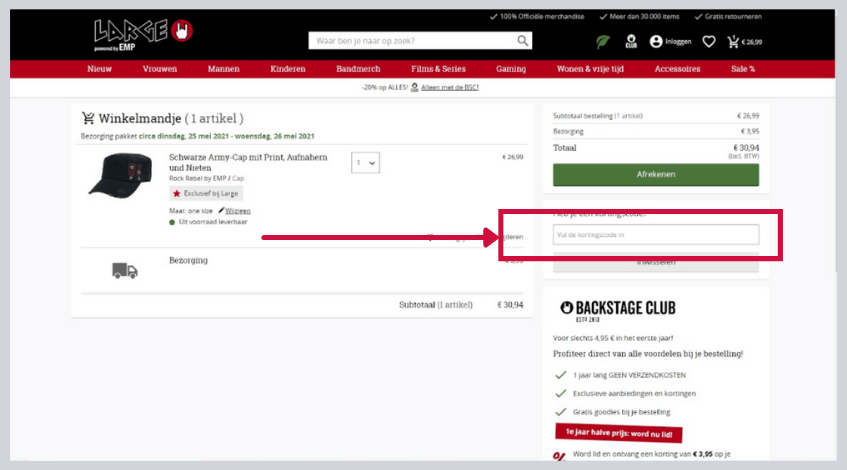Click the green leaf icon
The width and height of the screenshot is (847, 470).
603,42
